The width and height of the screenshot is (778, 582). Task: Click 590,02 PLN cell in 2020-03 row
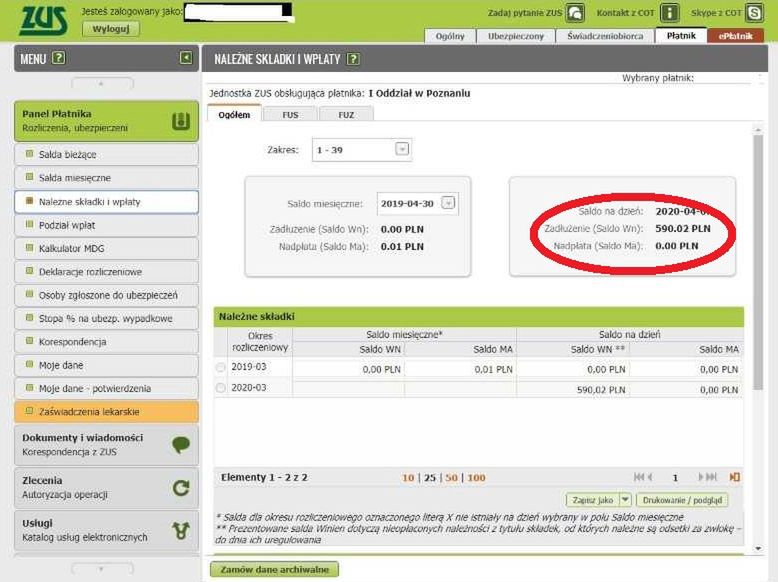[573, 389]
